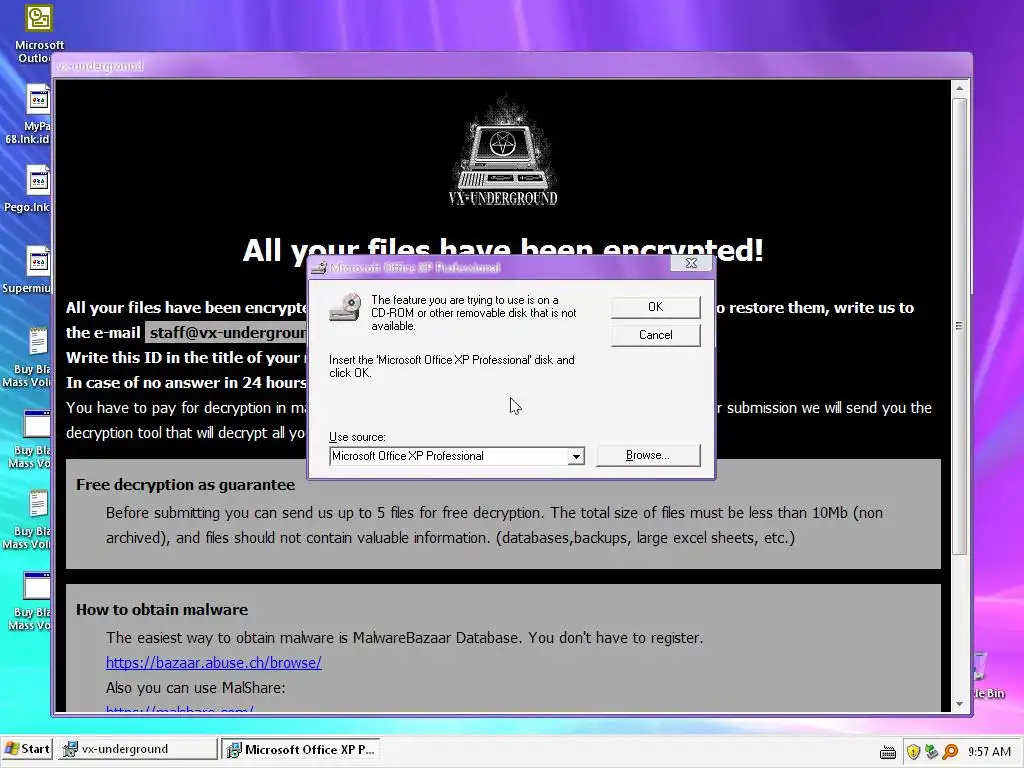Click the CD-ROM disk icon in dialog
1024x768 pixels.
coord(345,307)
